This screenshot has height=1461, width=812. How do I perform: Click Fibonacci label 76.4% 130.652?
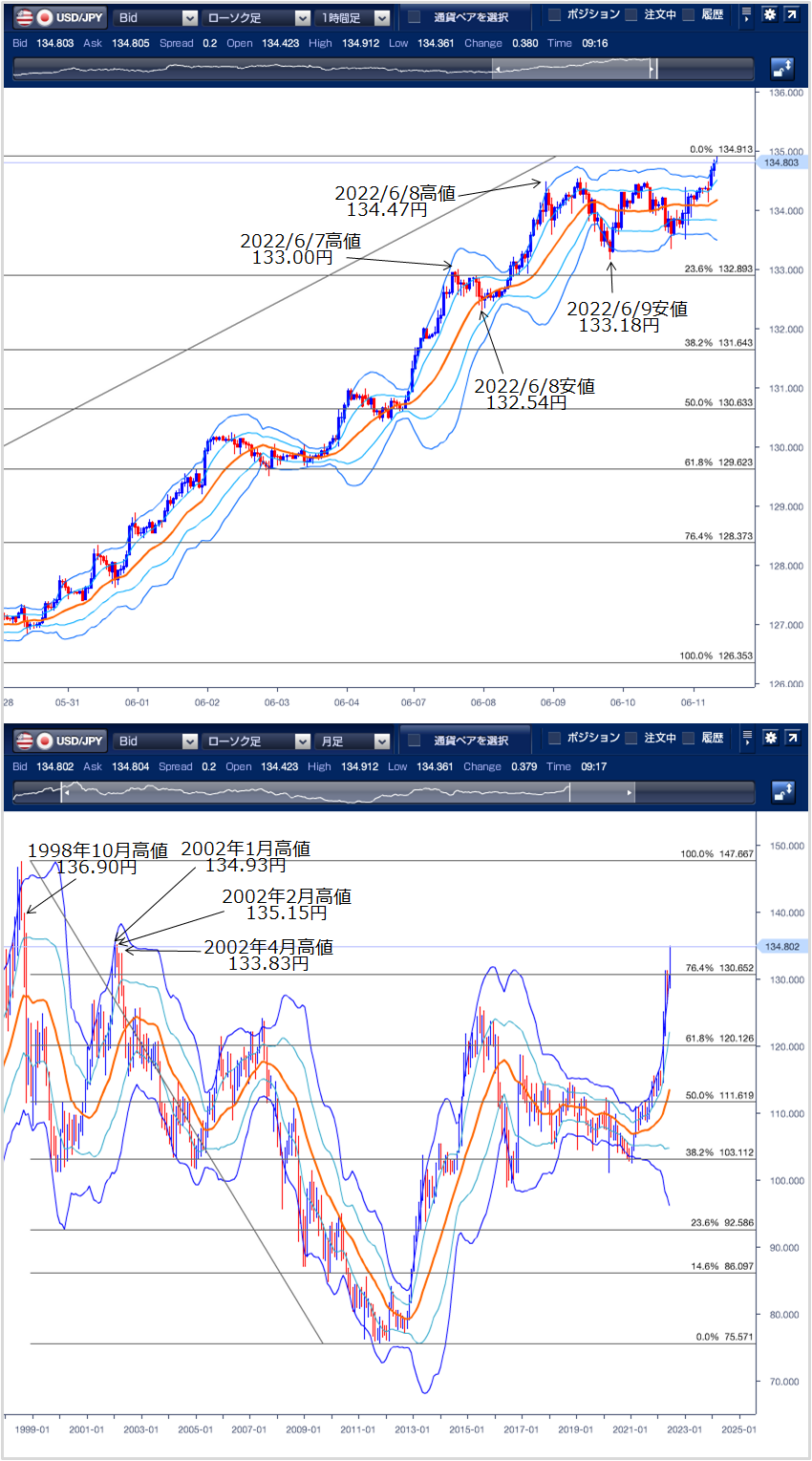(719, 967)
